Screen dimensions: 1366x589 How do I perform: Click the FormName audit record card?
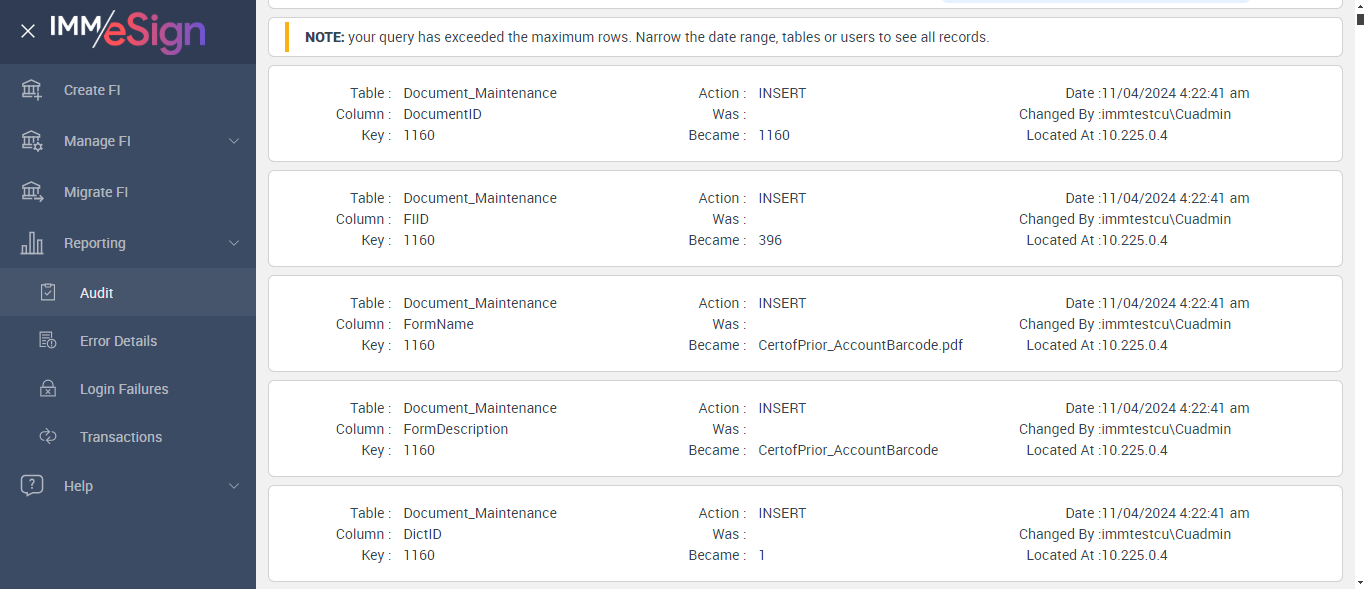(x=805, y=324)
